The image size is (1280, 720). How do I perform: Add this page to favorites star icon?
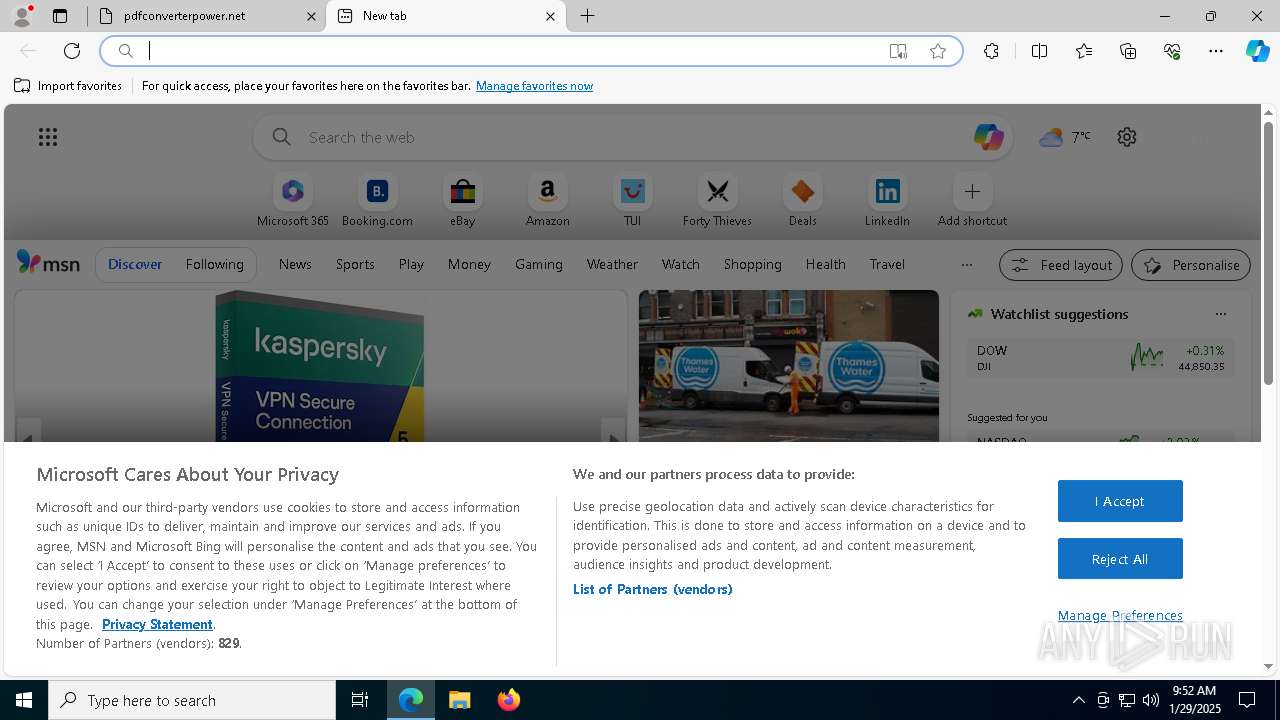pos(938,51)
